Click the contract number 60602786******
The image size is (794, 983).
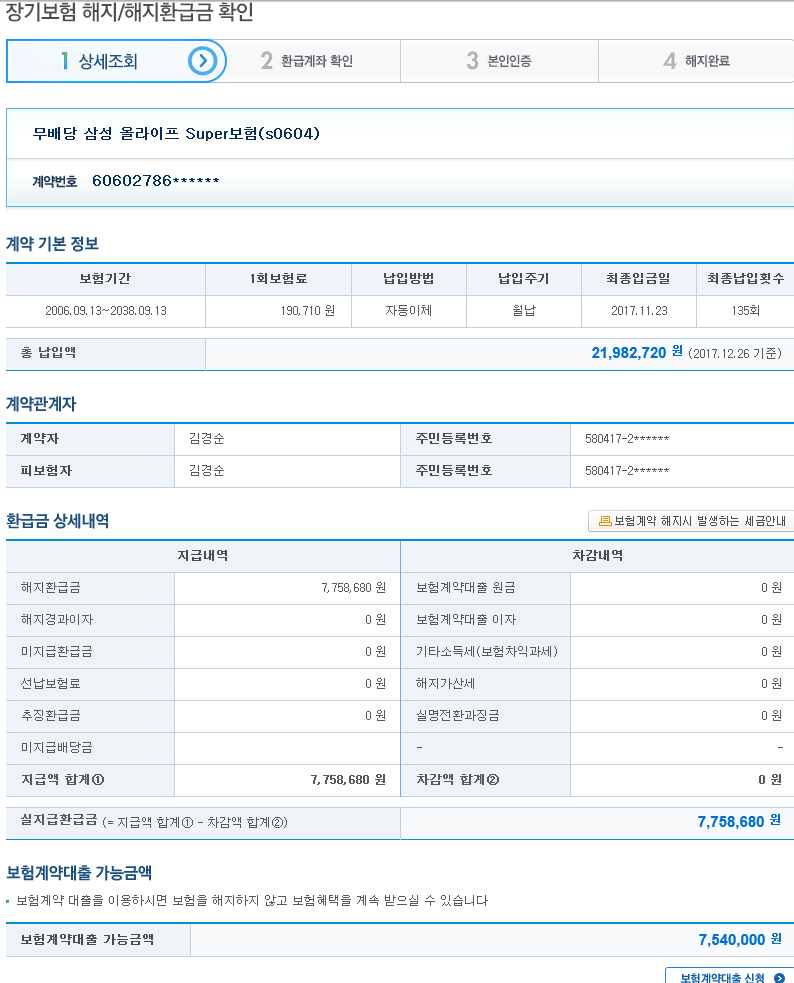tap(155, 181)
